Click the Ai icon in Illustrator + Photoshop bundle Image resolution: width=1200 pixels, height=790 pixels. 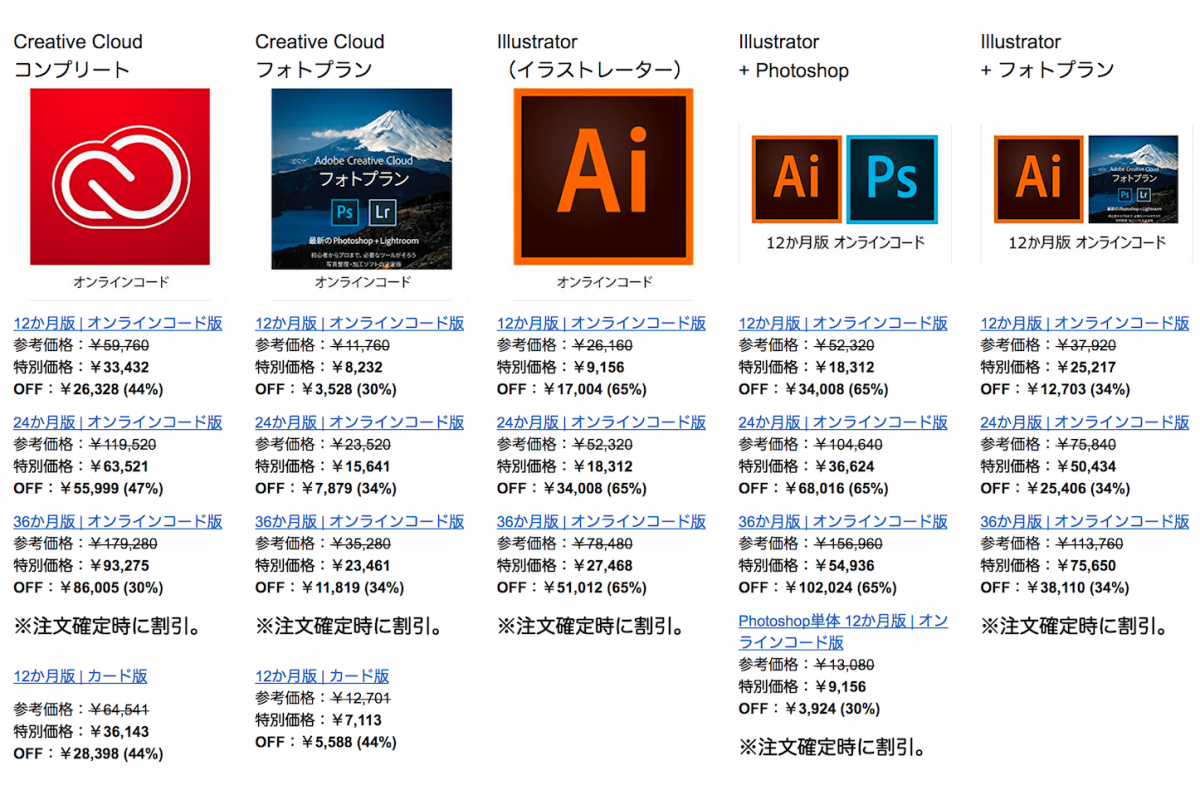(797, 179)
